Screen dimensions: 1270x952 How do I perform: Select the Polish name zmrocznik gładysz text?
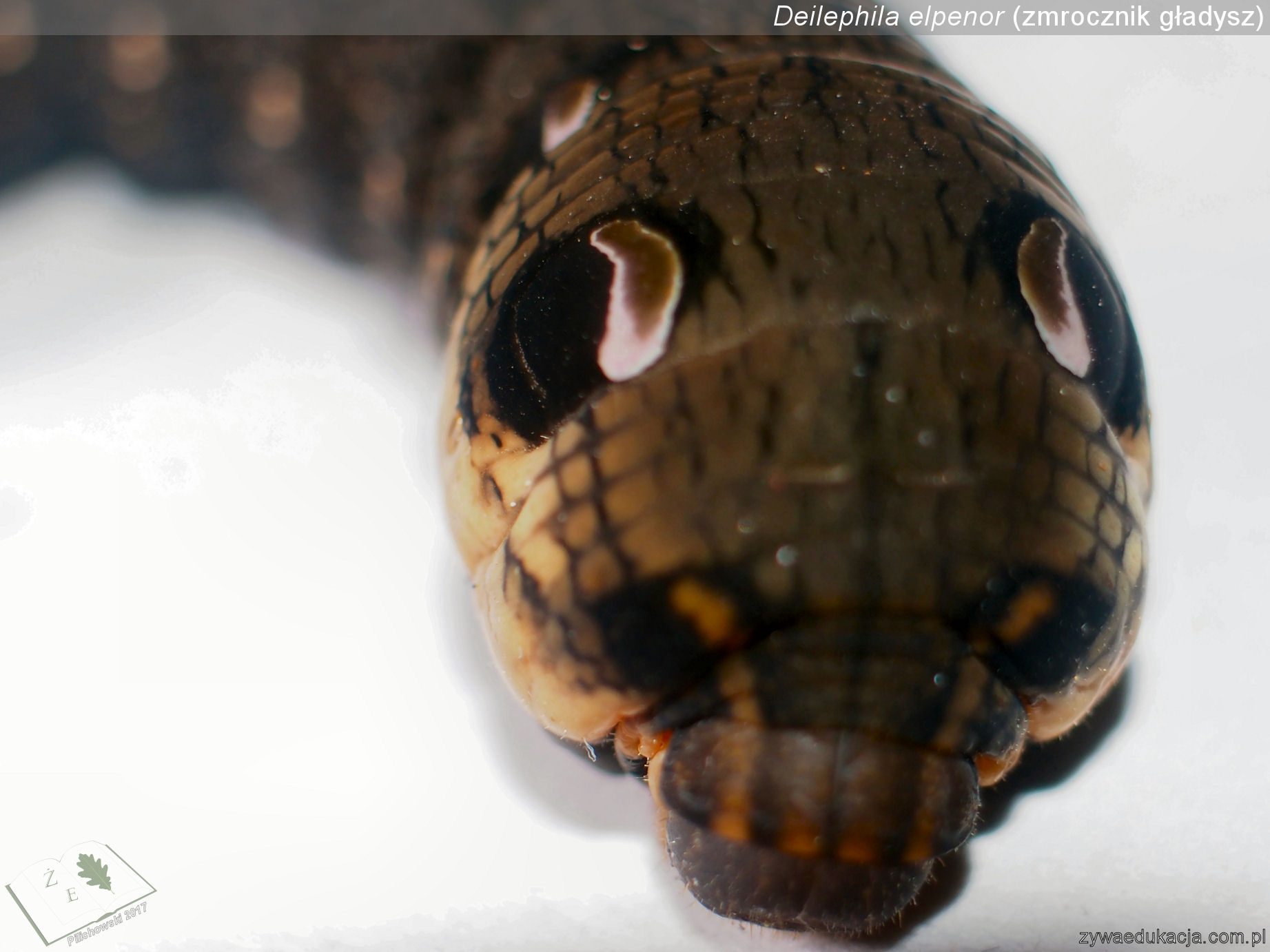(x=1138, y=17)
